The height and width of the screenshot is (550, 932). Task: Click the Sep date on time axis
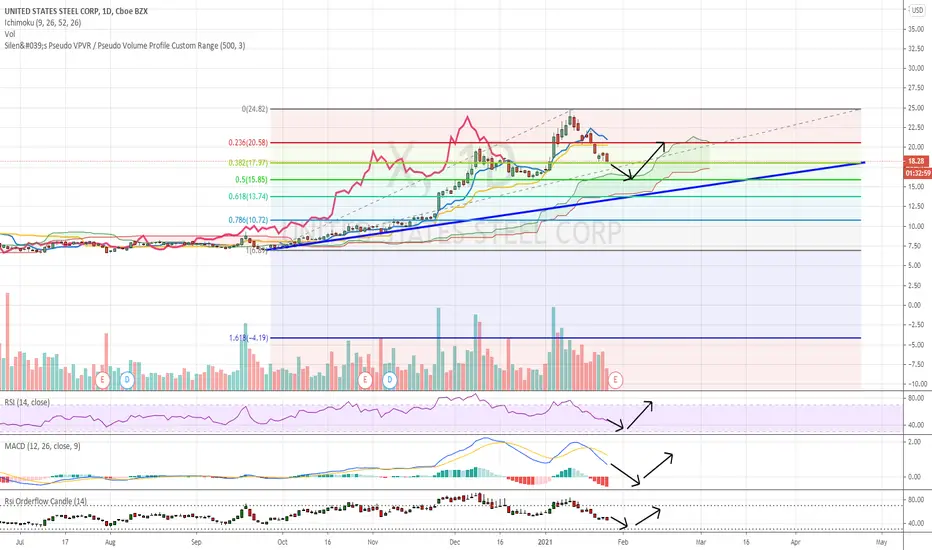click(x=197, y=542)
